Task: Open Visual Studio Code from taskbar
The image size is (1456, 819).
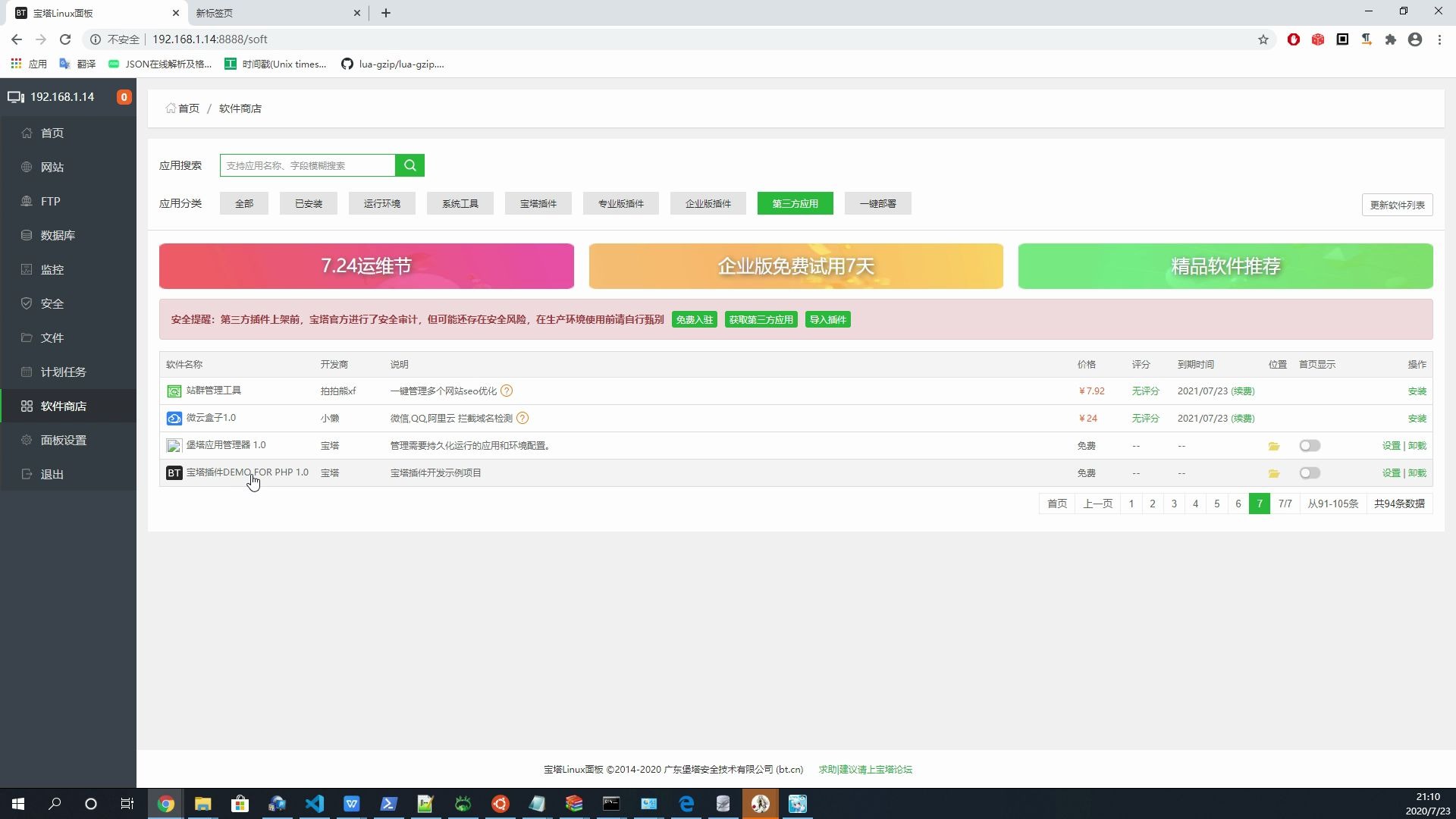Action: [314, 804]
